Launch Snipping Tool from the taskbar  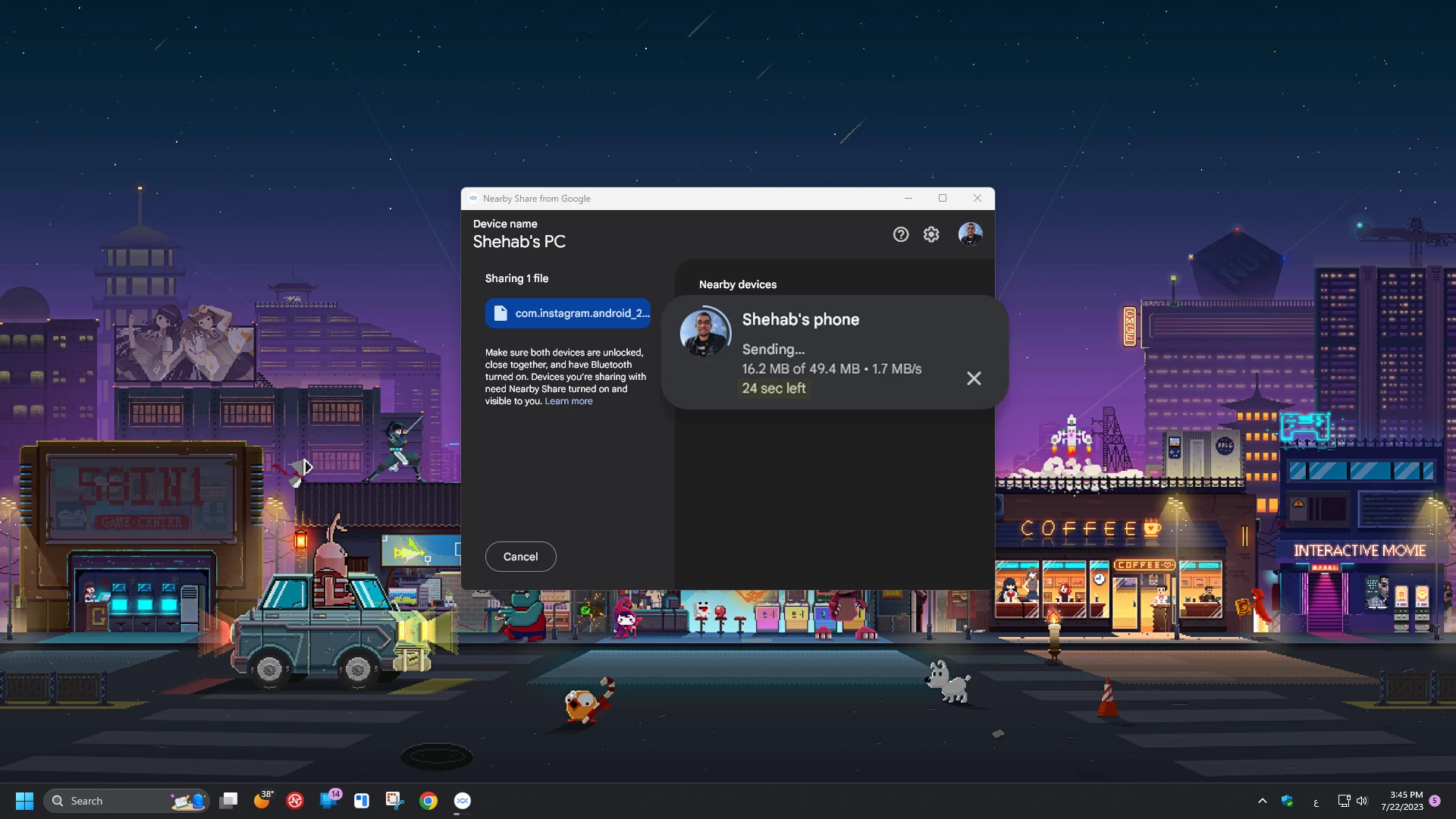coord(395,801)
